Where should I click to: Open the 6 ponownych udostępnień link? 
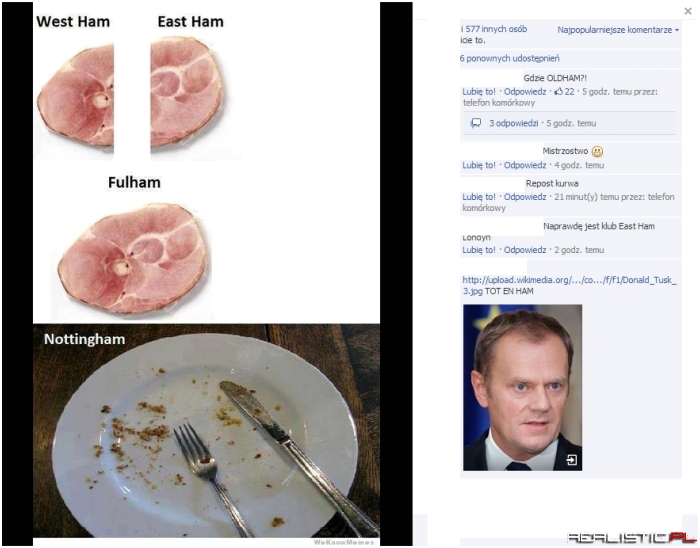510,58
